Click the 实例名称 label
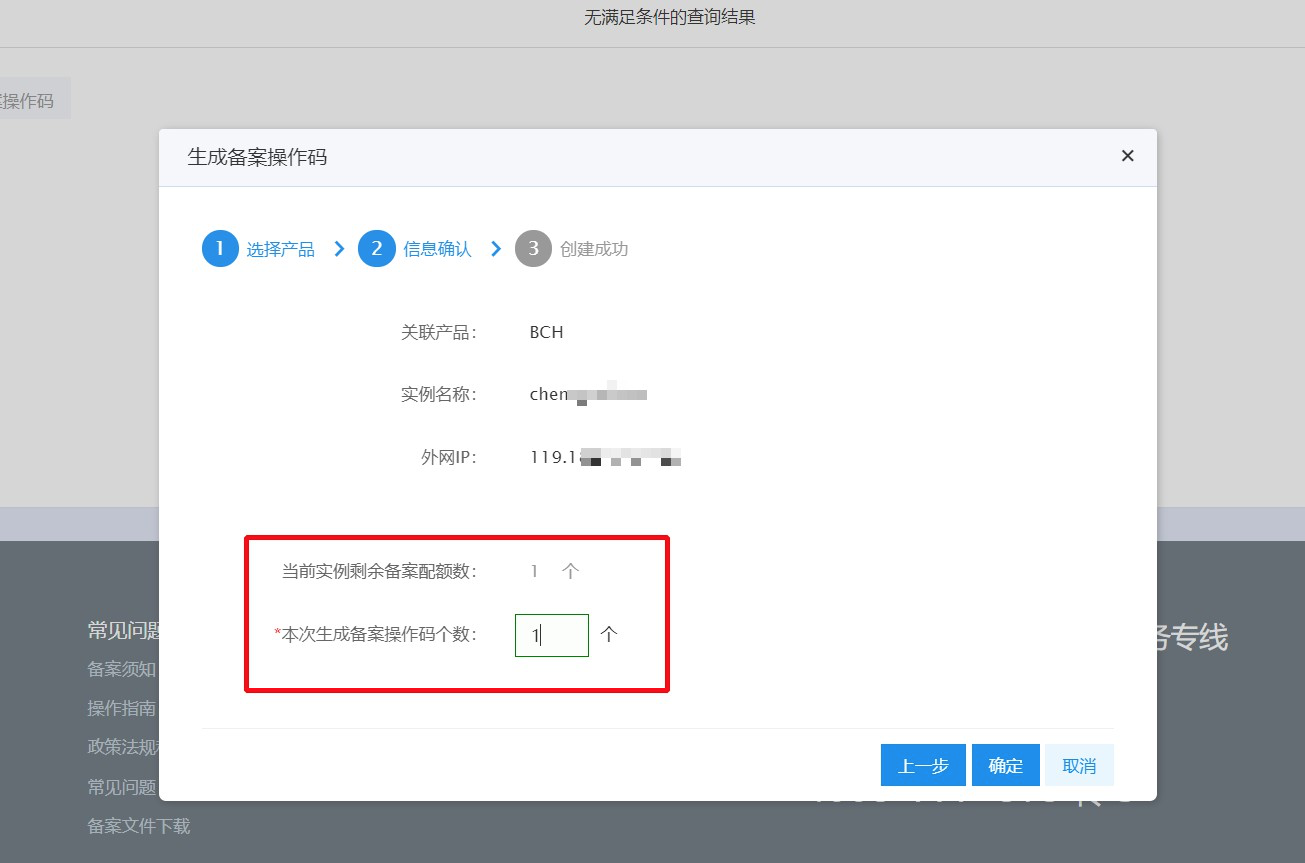The height and width of the screenshot is (863, 1305). tap(439, 395)
